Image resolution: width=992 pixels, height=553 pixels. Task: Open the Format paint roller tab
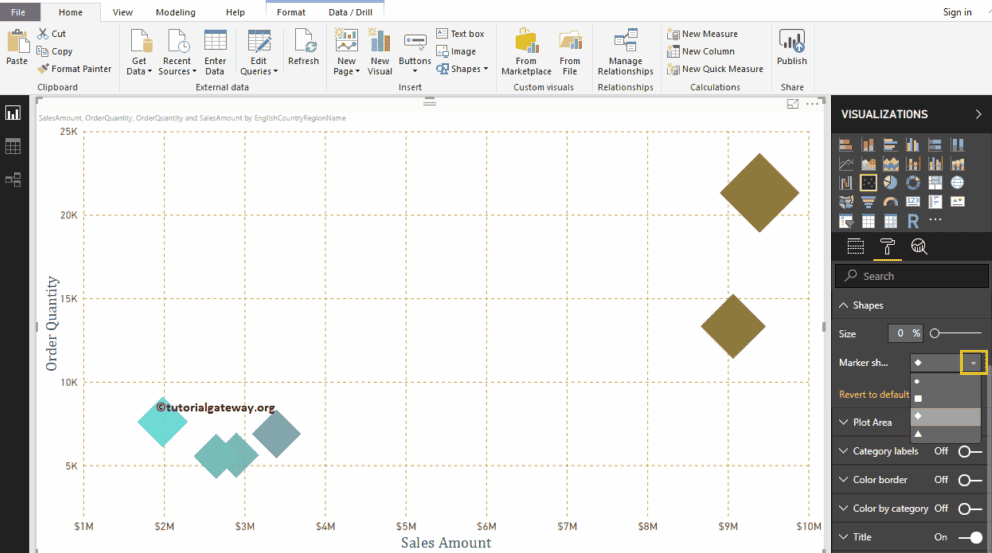pos(887,247)
